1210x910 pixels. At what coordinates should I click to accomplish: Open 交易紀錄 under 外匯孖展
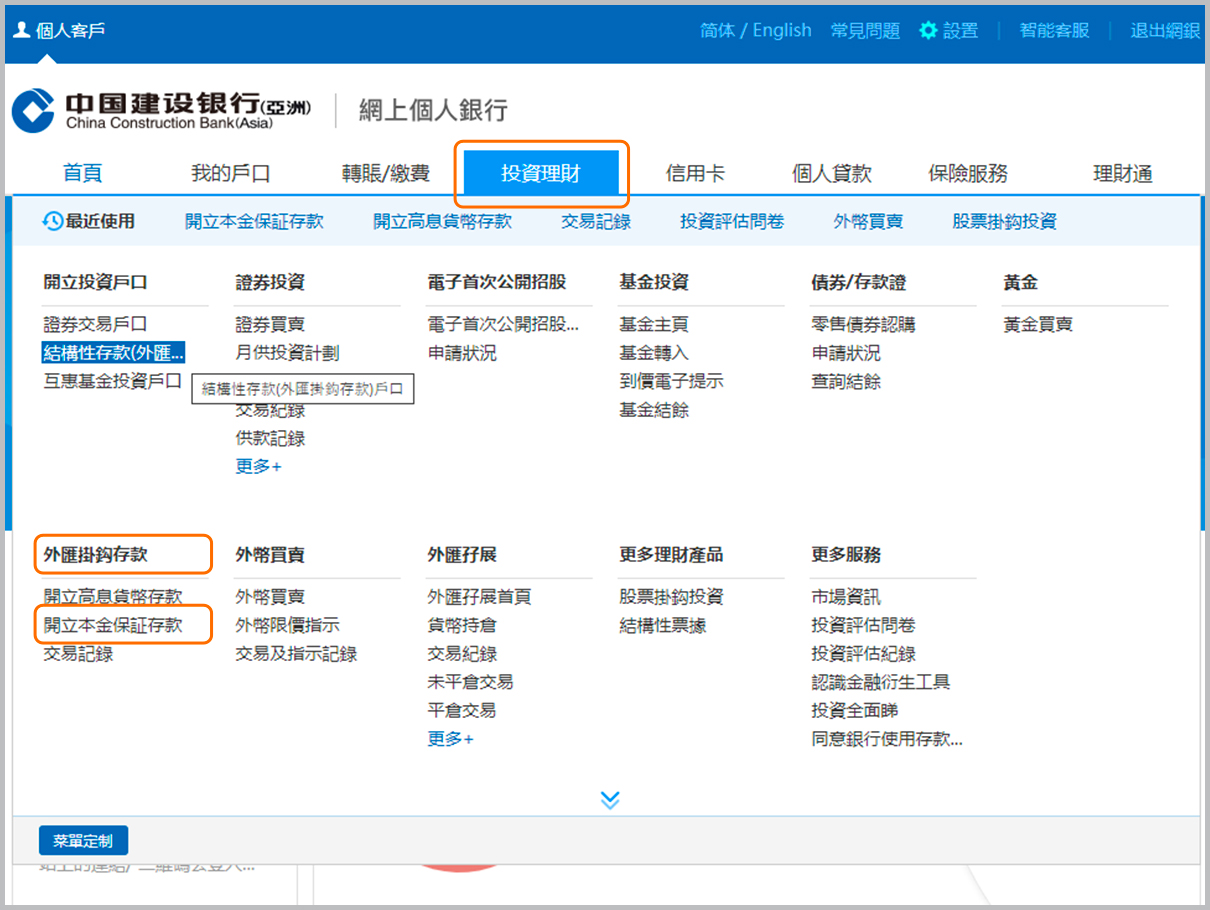462,654
